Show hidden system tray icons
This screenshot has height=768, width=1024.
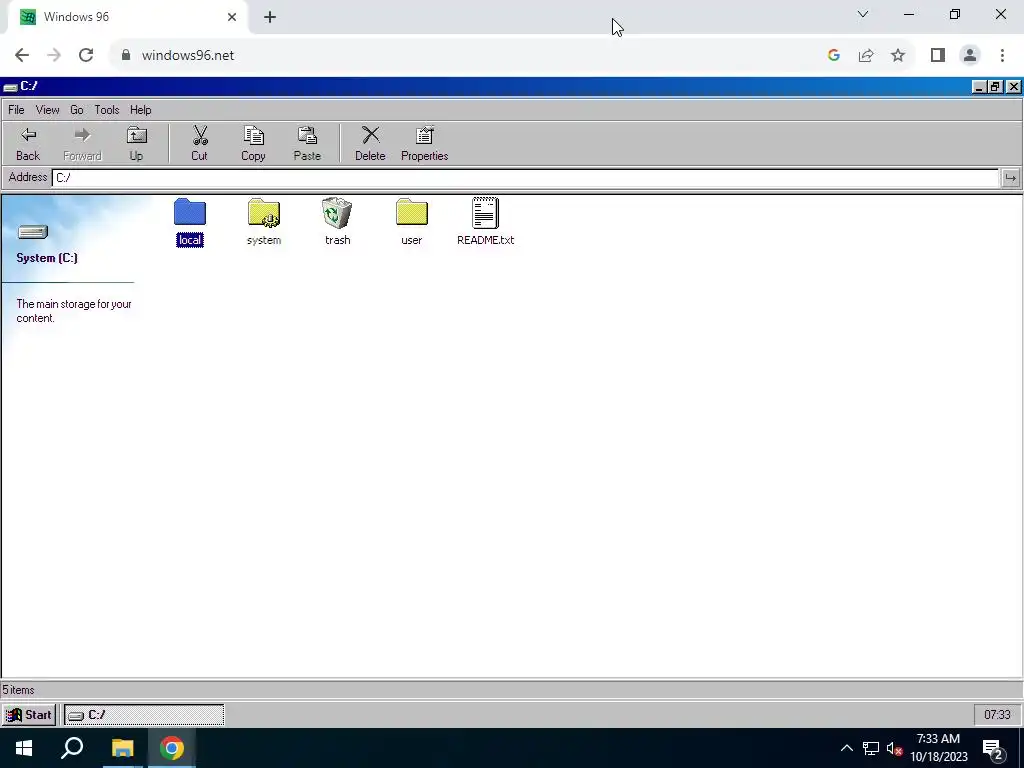846,748
